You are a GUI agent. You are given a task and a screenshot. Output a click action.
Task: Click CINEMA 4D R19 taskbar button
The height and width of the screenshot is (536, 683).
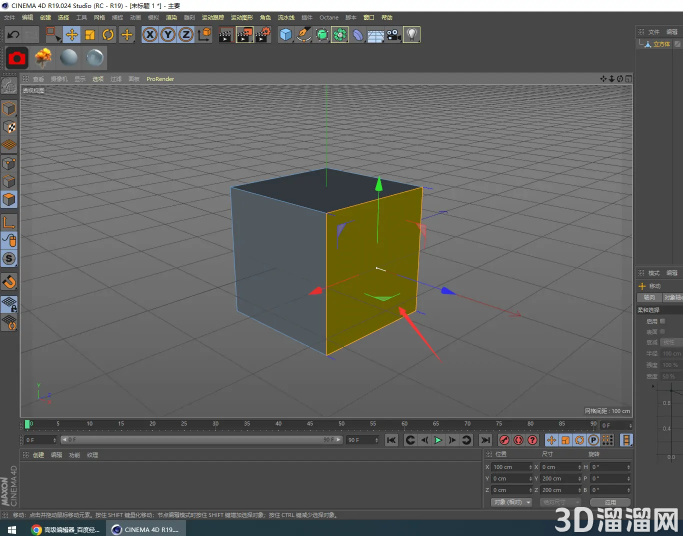(x=146, y=529)
